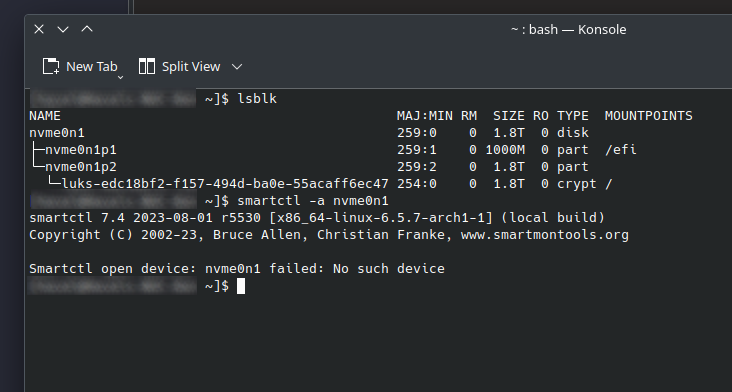Click the Split View panes icon
Viewport: 732px width, 392px height.
click(147, 66)
